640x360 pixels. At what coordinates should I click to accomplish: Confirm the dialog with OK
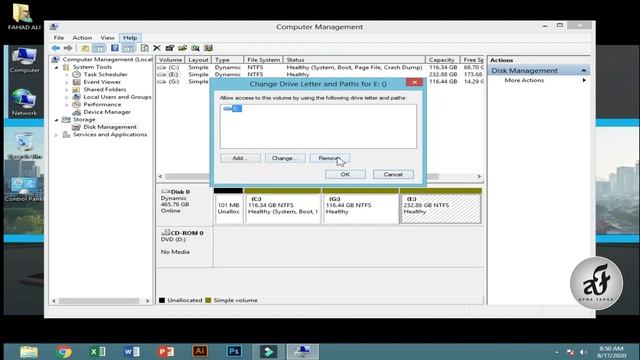tap(345, 174)
